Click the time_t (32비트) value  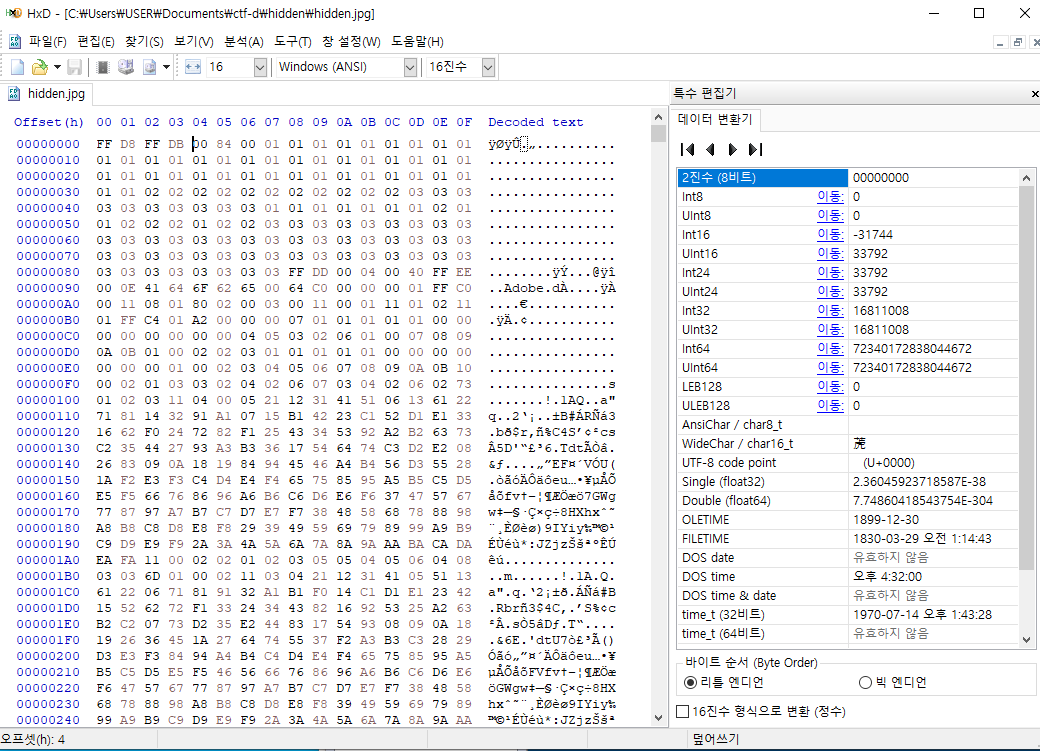(x=922, y=615)
